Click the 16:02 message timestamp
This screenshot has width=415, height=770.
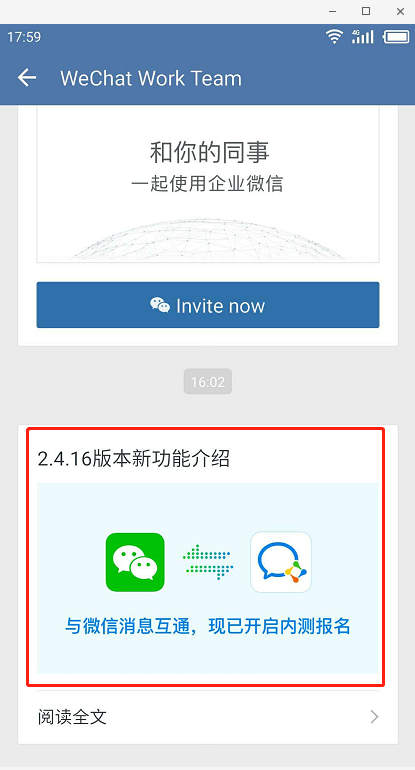coord(208,382)
